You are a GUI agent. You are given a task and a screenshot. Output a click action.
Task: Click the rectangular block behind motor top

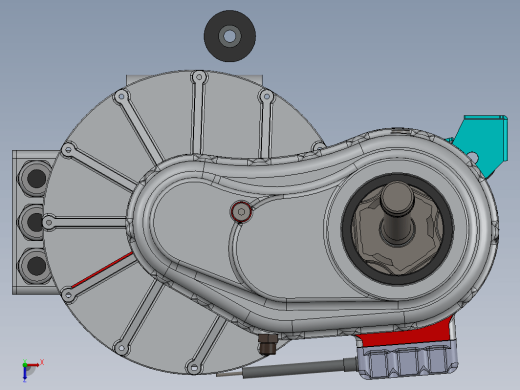[194, 79]
